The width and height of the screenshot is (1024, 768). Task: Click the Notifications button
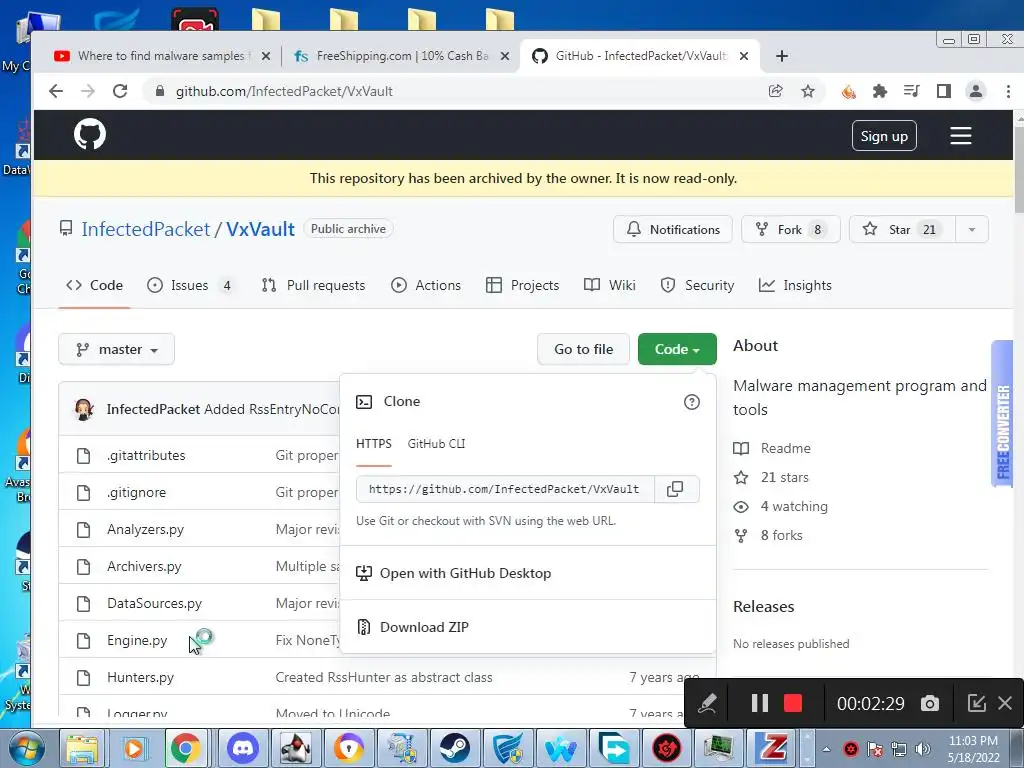point(673,230)
